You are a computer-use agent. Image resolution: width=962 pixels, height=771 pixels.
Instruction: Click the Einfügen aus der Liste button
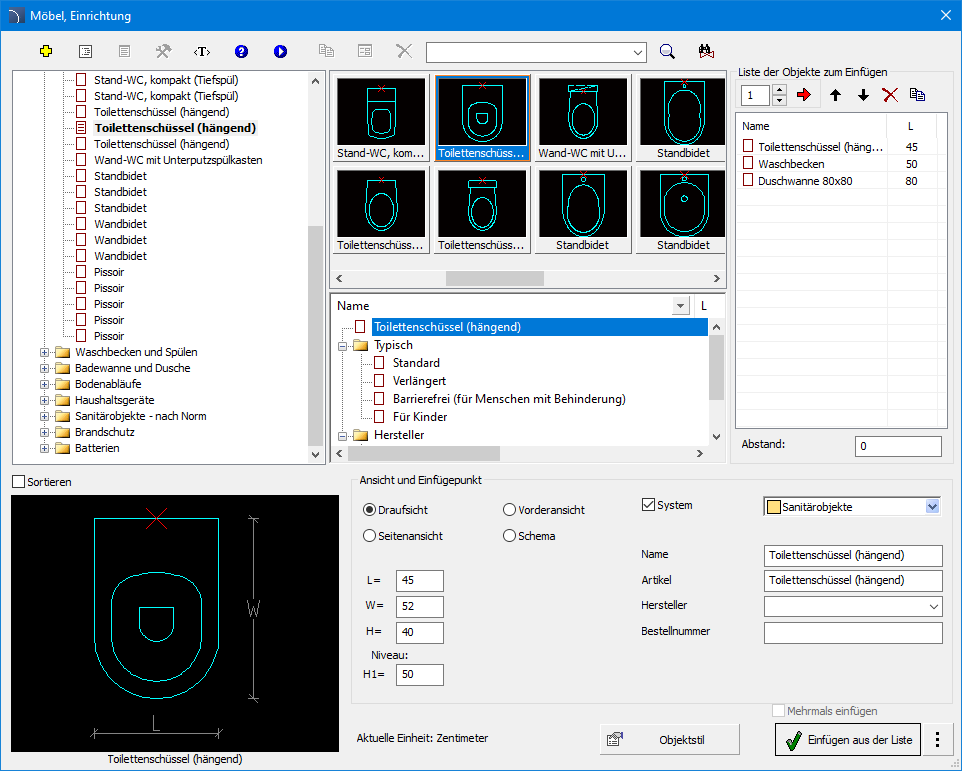coord(848,740)
